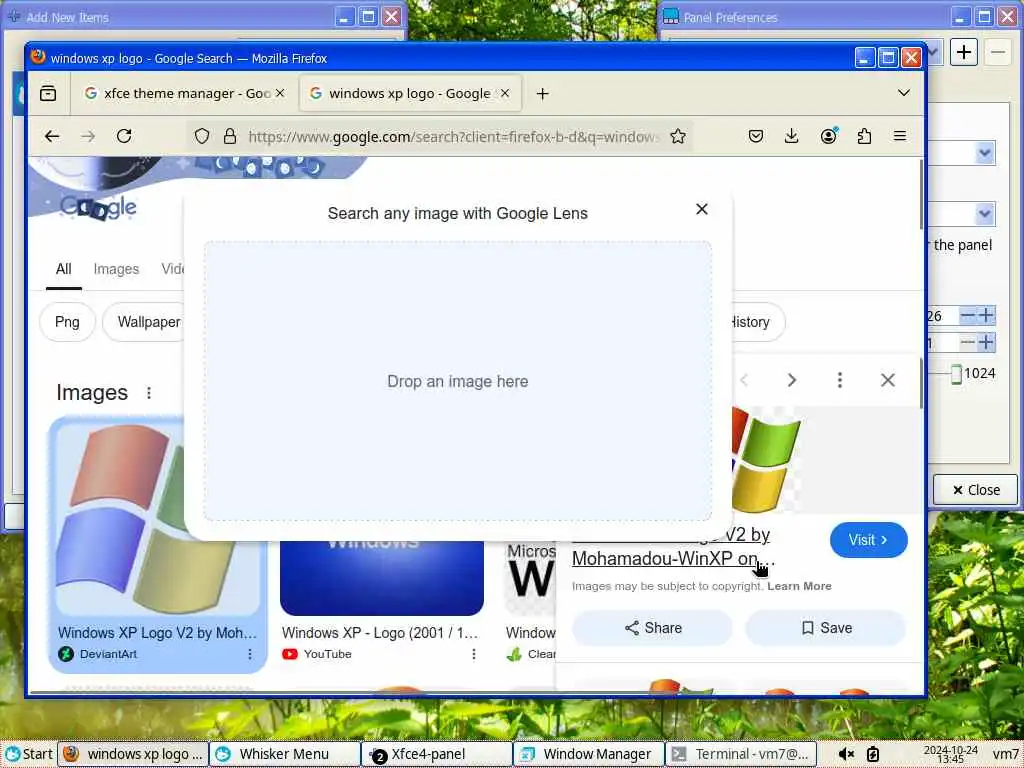This screenshot has height=768, width=1024.
Task: Open preview panel more options menu
Action: [840, 380]
